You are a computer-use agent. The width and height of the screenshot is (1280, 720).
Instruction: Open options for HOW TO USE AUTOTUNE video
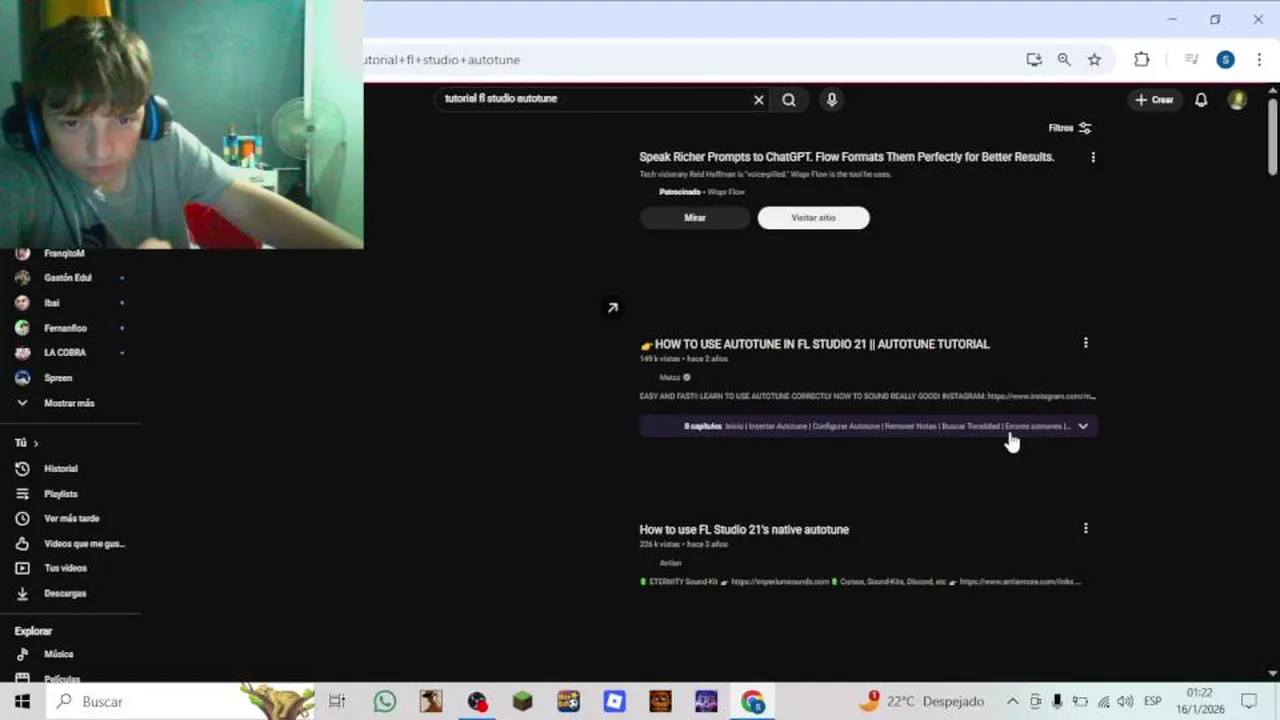tap(1085, 343)
